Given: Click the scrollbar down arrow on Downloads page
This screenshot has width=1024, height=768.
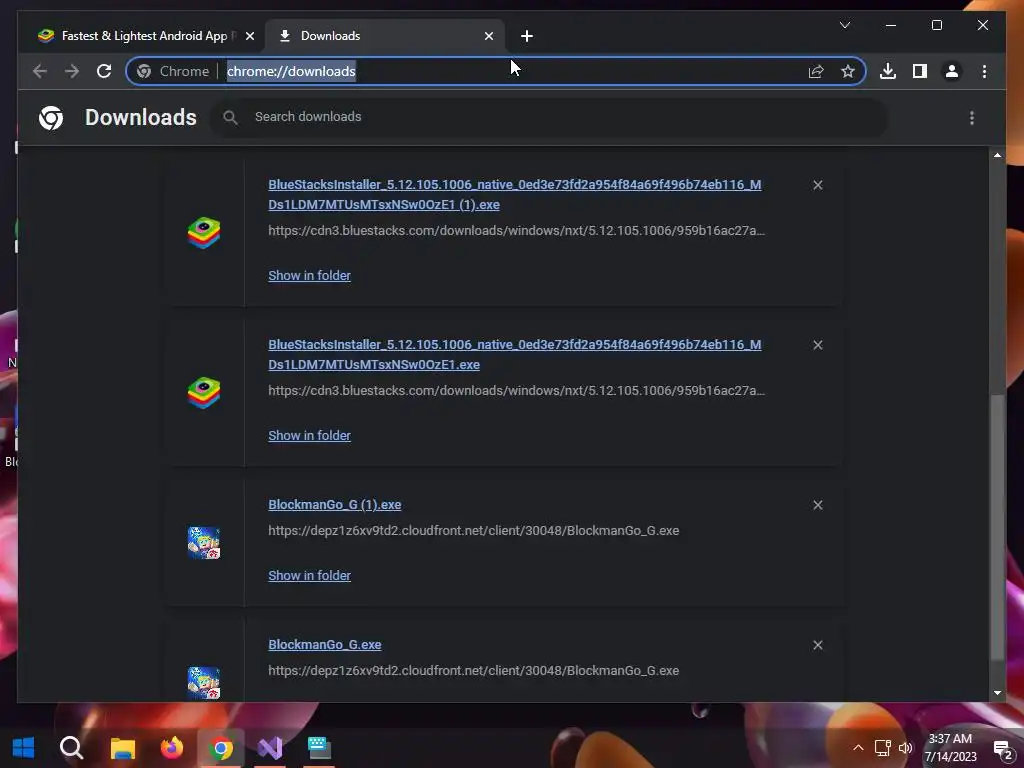Looking at the screenshot, I should point(997,693).
